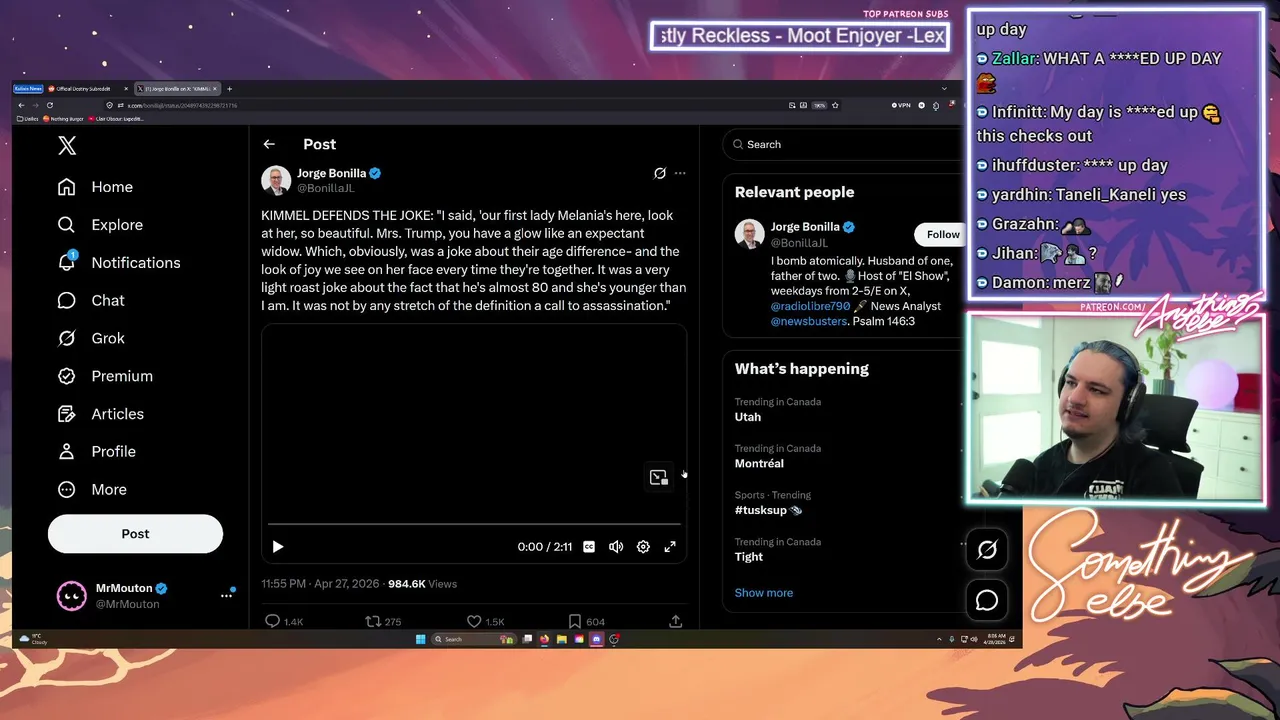Open Grok from the sidebar
1280x720 pixels.
click(x=91, y=338)
